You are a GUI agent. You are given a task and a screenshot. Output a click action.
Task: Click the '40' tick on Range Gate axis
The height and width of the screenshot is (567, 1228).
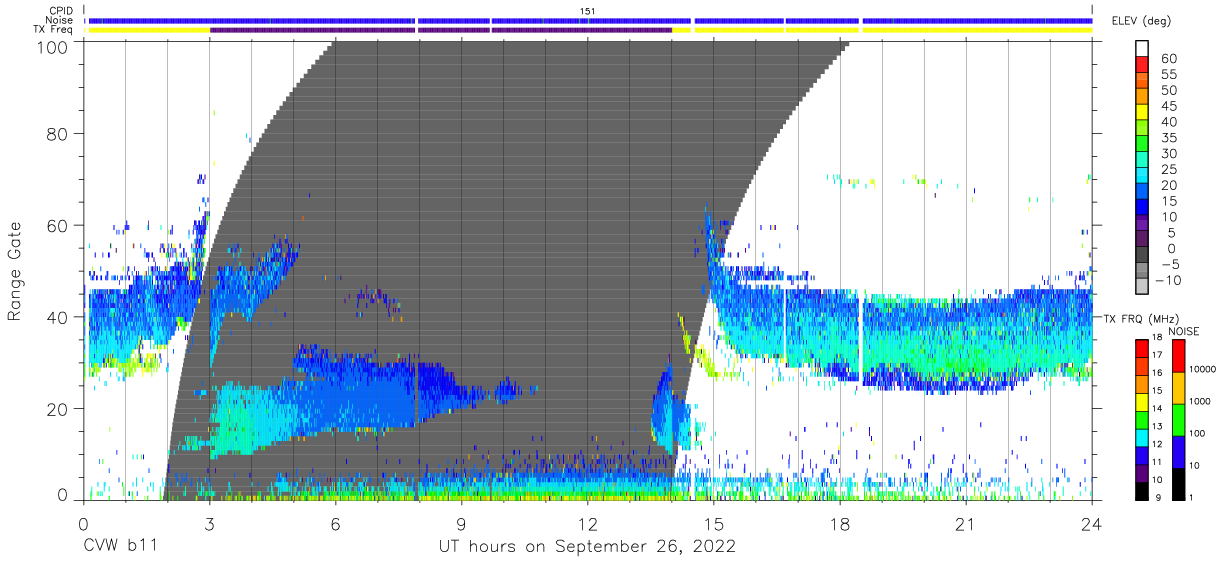58,317
